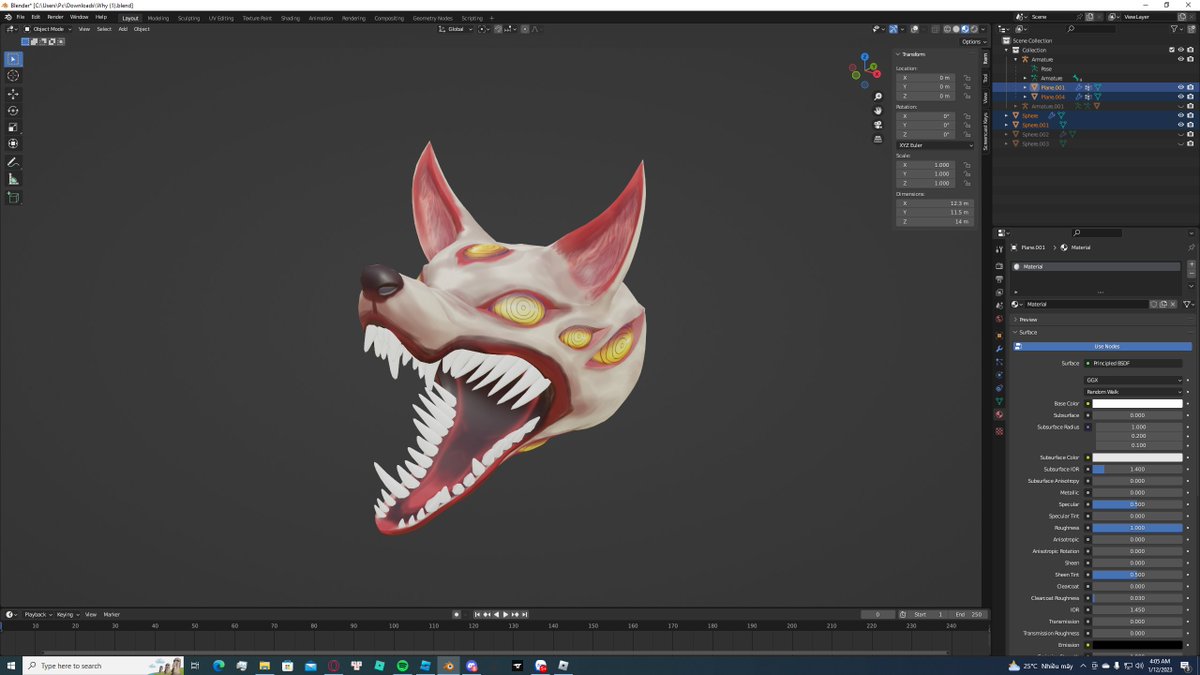This screenshot has height=675, width=1200.
Task: Select the Move tool
Action: 13,93
